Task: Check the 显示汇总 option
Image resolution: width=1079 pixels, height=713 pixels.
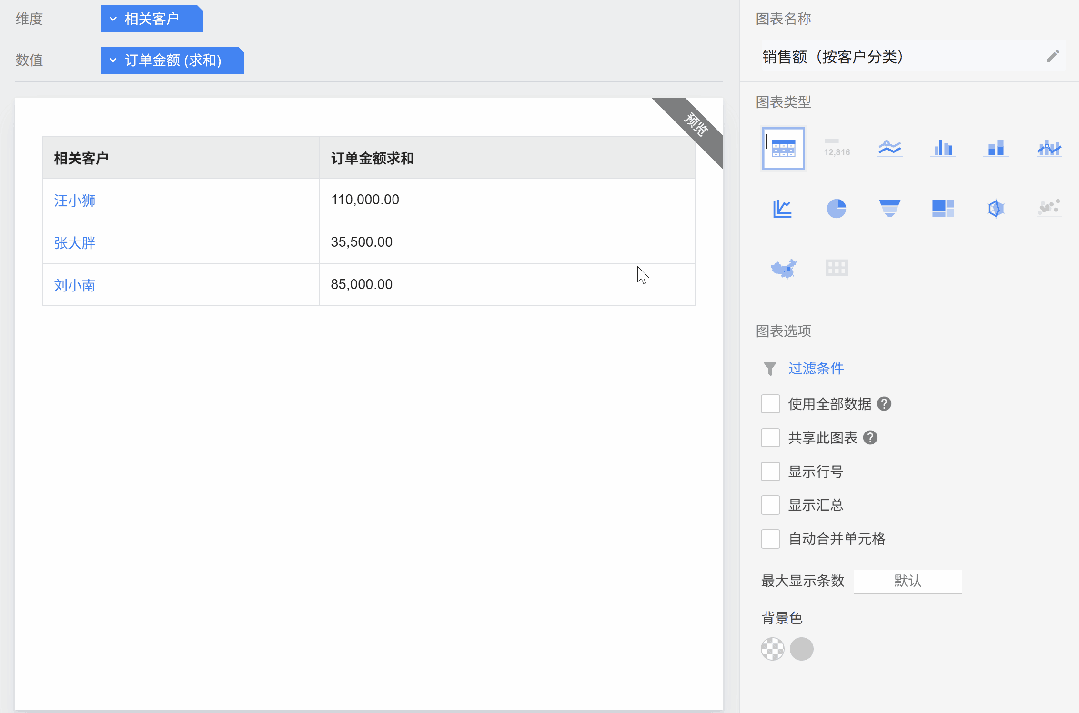Action: 771,505
